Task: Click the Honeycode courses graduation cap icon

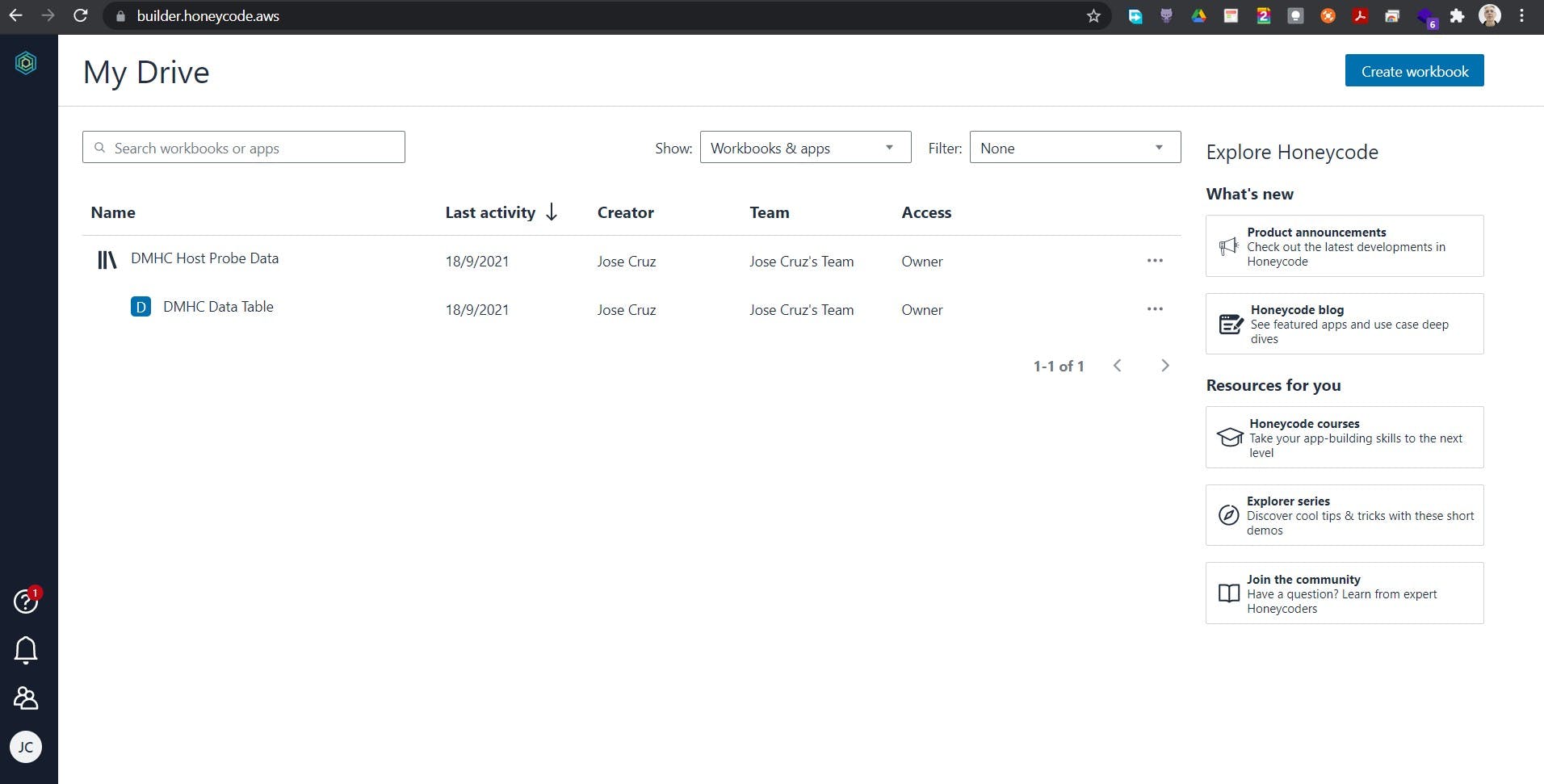Action: point(1230,438)
